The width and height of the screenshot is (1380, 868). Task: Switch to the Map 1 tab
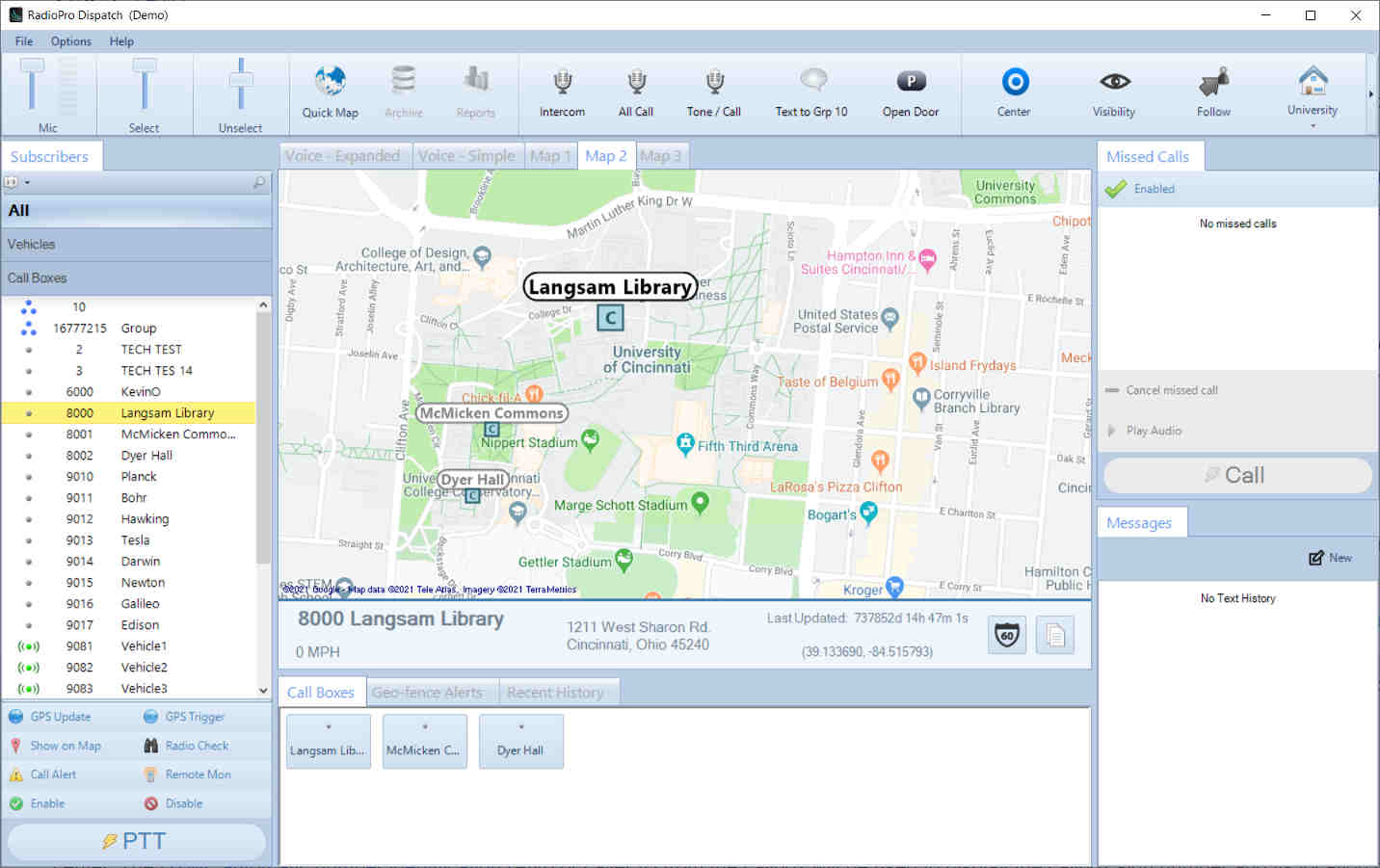(x=550, y=156)
